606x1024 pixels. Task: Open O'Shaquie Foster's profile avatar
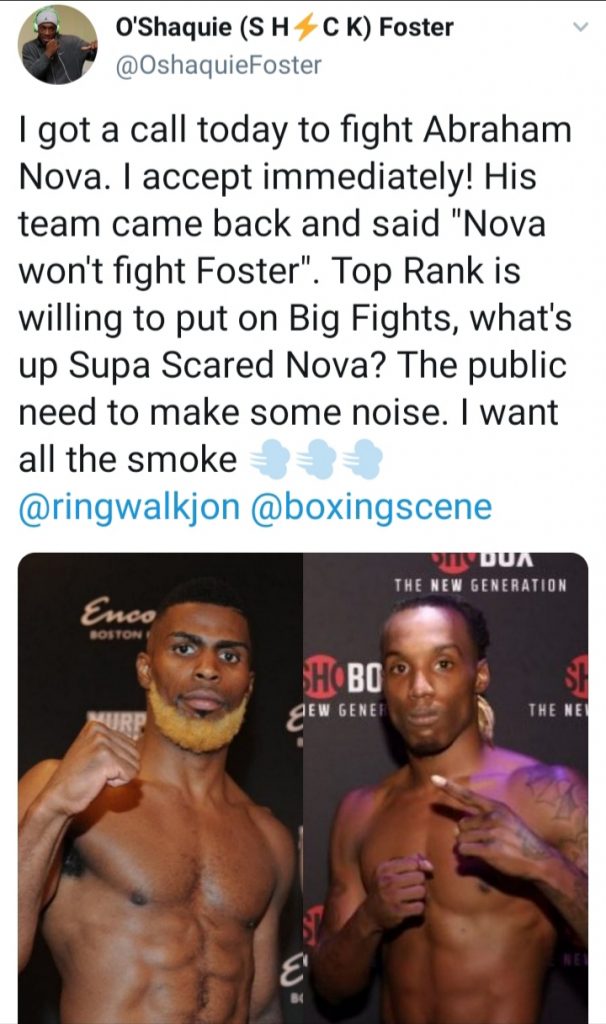tap(58, 46)
